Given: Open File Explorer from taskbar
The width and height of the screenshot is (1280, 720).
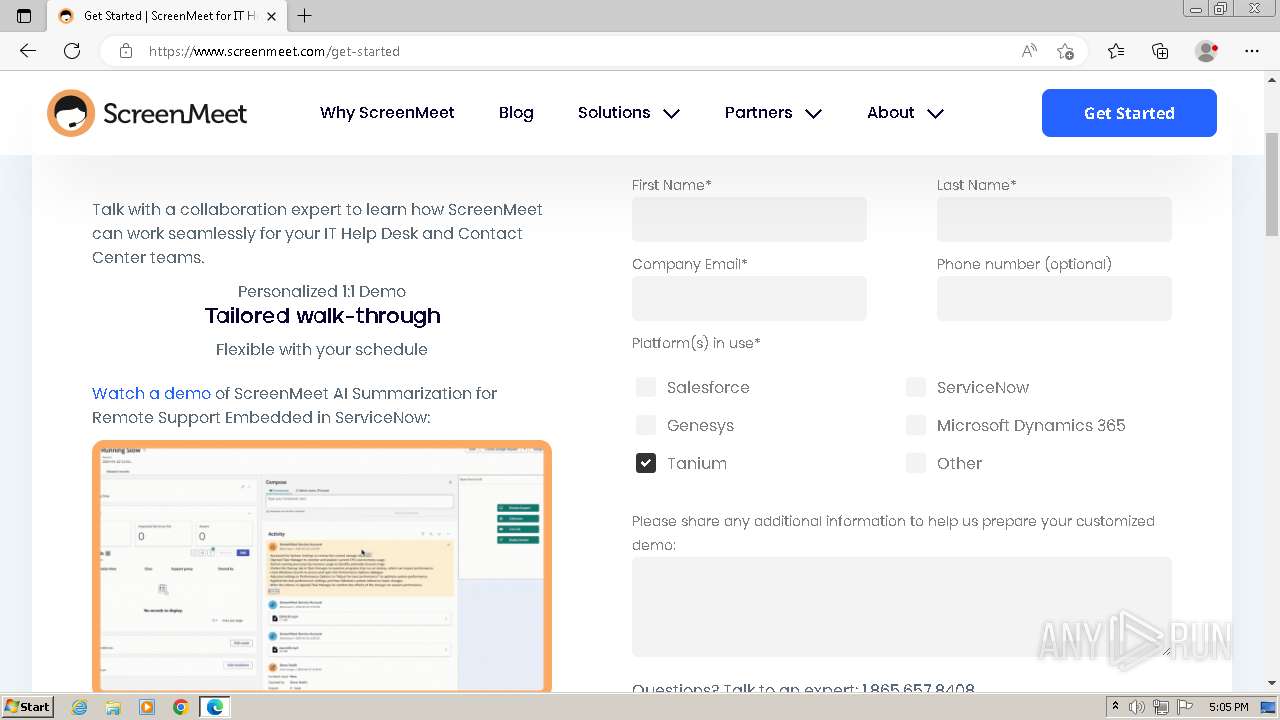Looking at the screenshot, I should [113, 707].
